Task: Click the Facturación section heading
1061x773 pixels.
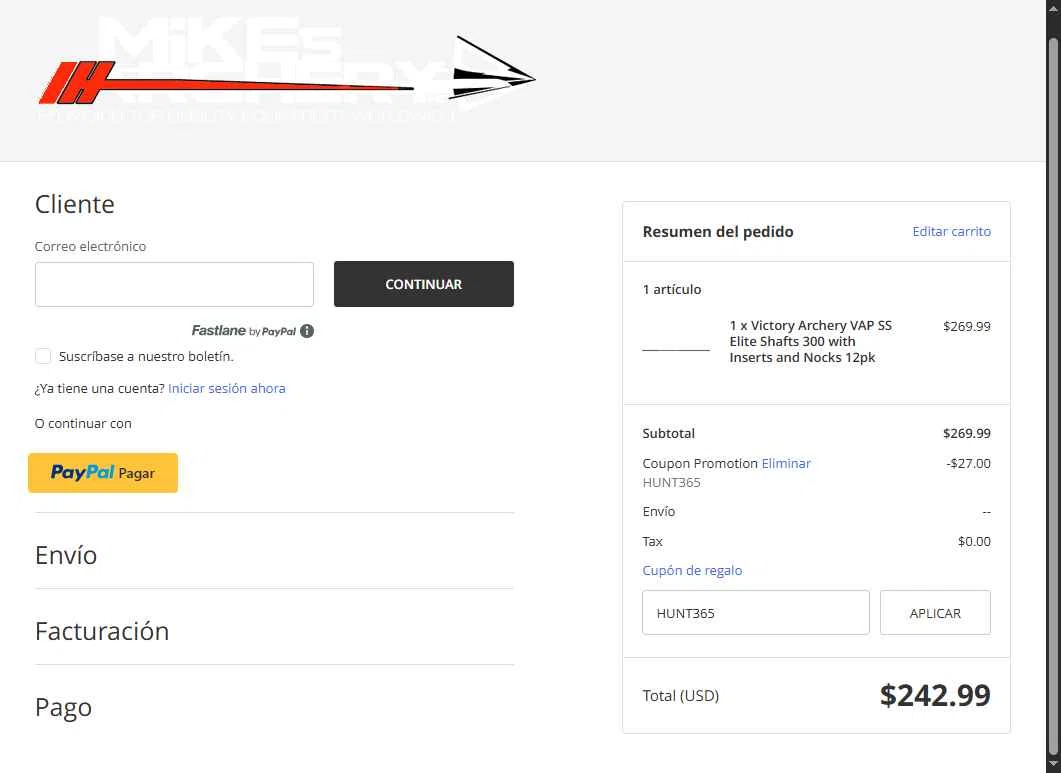Action: pos(102,631)
